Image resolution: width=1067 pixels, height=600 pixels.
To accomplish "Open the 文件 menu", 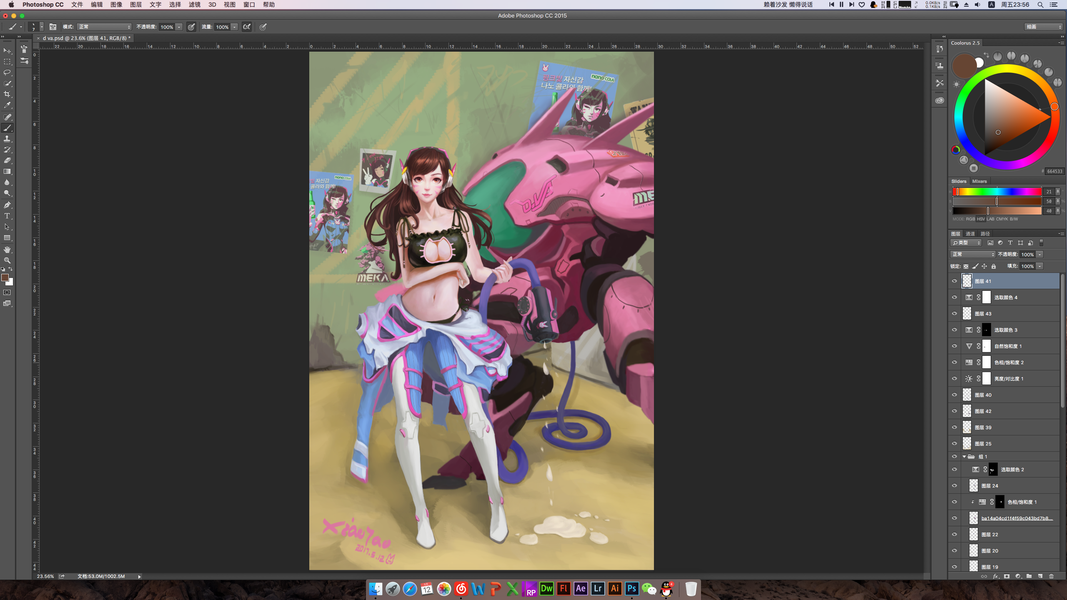I will click(x=77, y=5).
